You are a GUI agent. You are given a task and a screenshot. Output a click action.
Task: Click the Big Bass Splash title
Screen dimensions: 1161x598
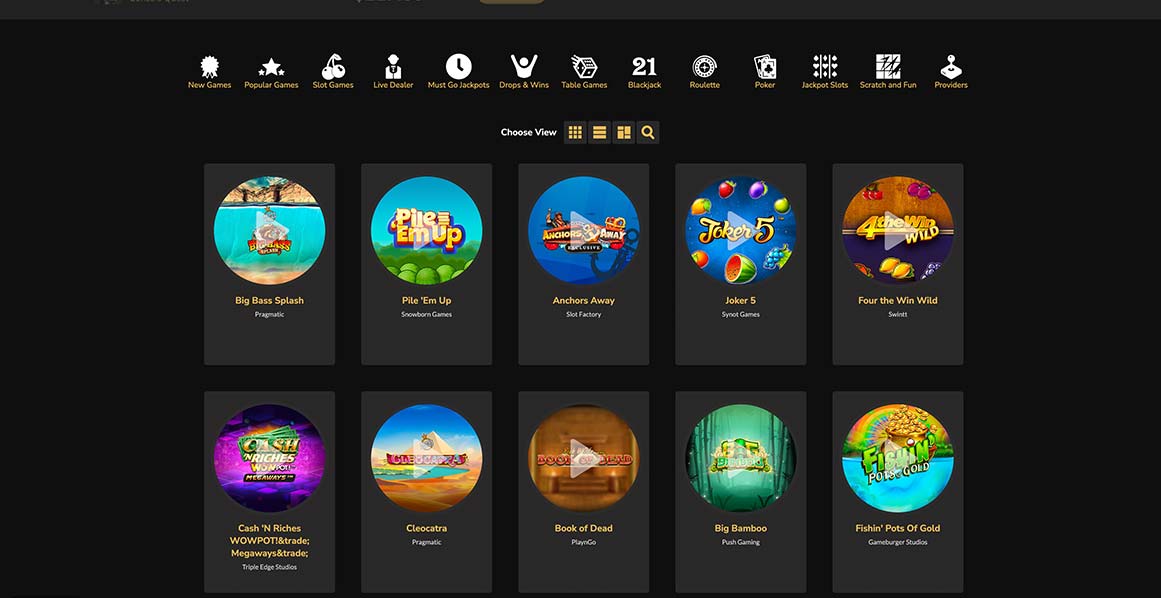270,300
